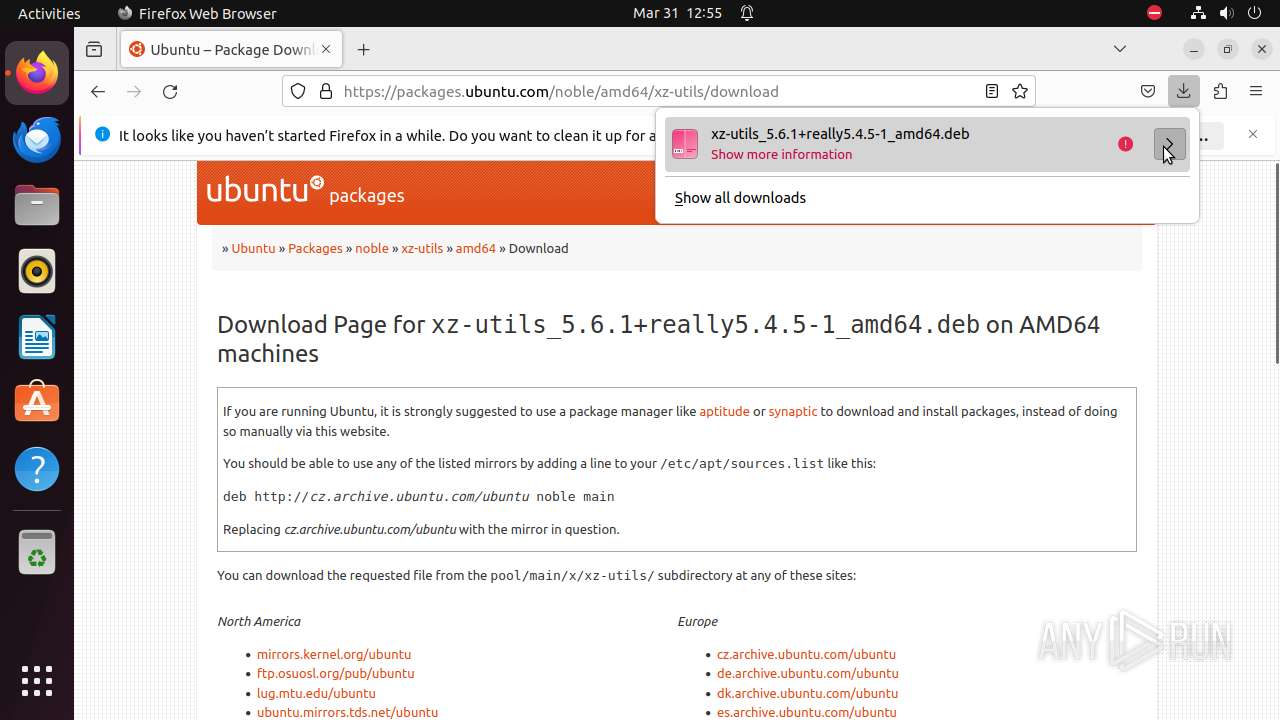Bookmark this page with the star icon
The height and width of the screenshot is (720, 1280).
click(1019, 91)
